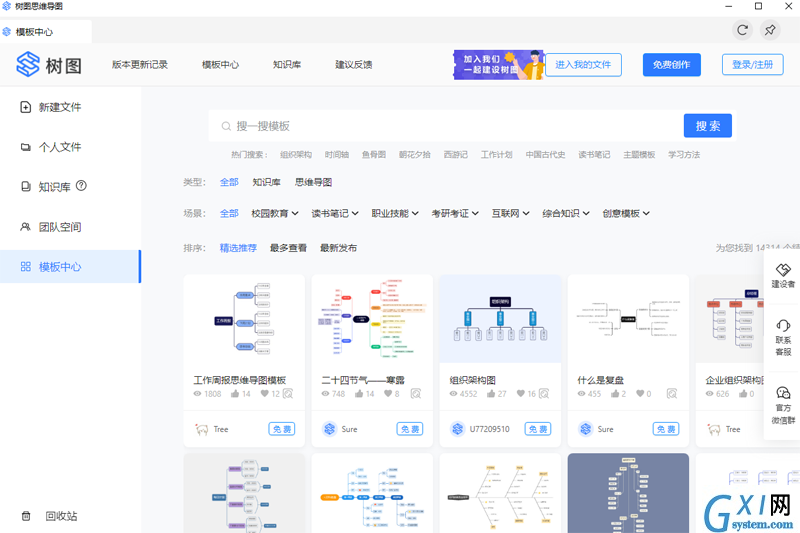This screenshot has width=800, height=533.
Task: Favorite the 二十四节气——寒露 heart icon
Action: point(388,393)
